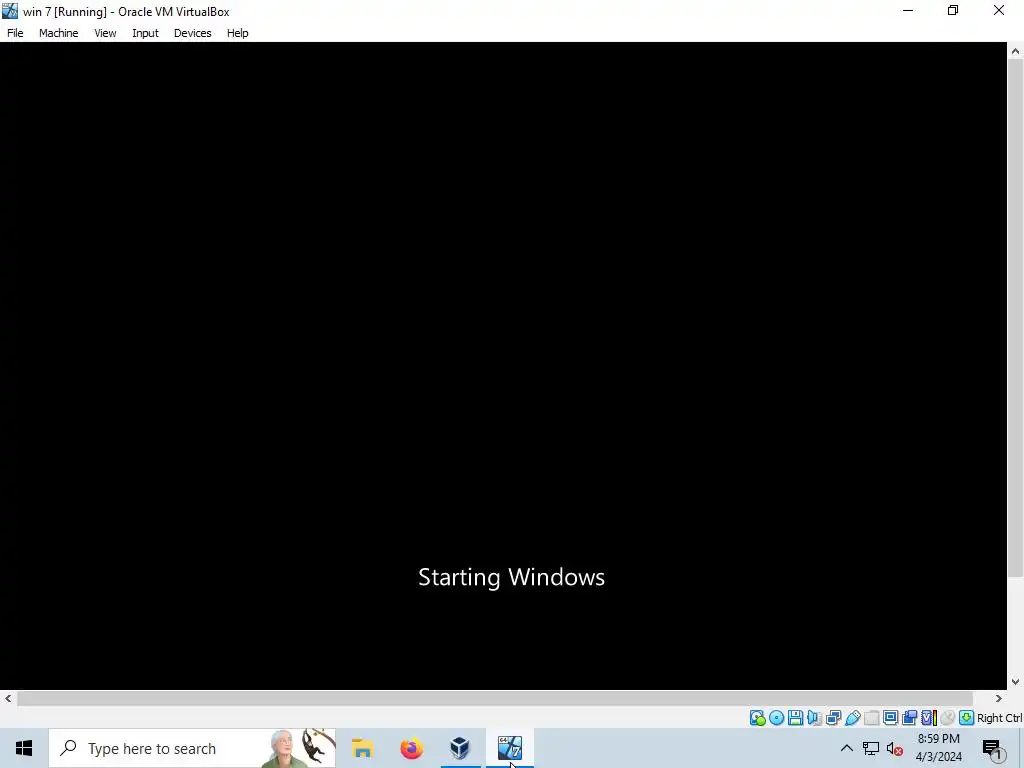Click the muted volume tray icon
1024x768 pixels.
895,748
